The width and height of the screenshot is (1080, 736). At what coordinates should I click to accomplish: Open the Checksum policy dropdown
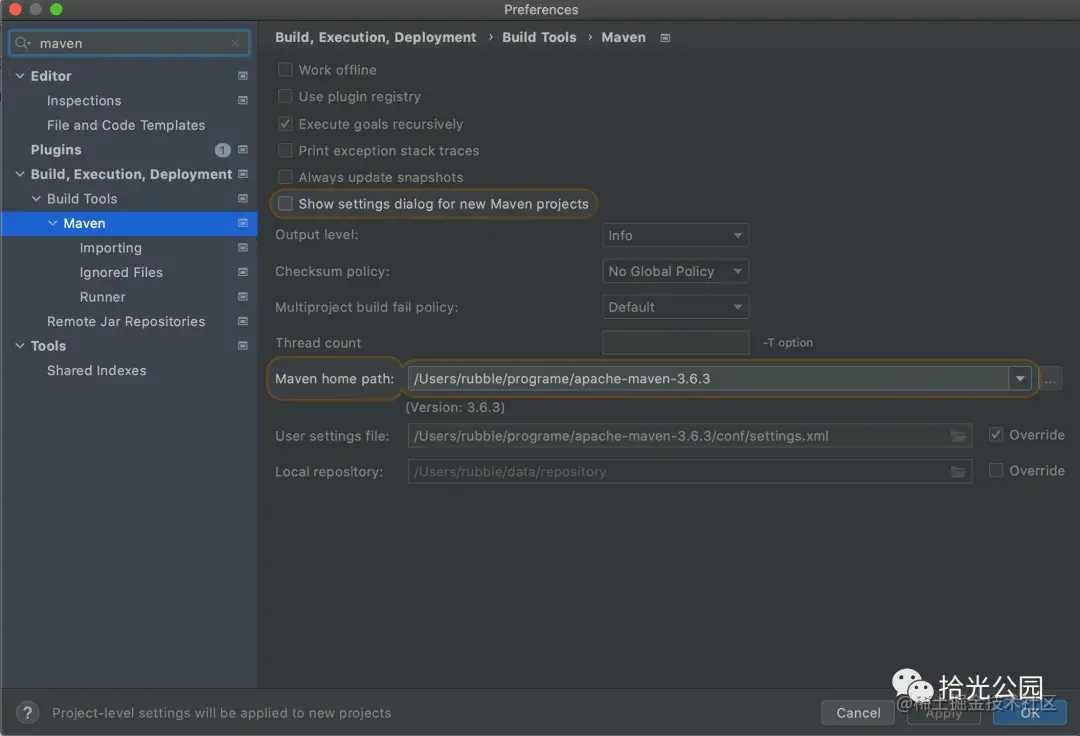pos(675,270)
